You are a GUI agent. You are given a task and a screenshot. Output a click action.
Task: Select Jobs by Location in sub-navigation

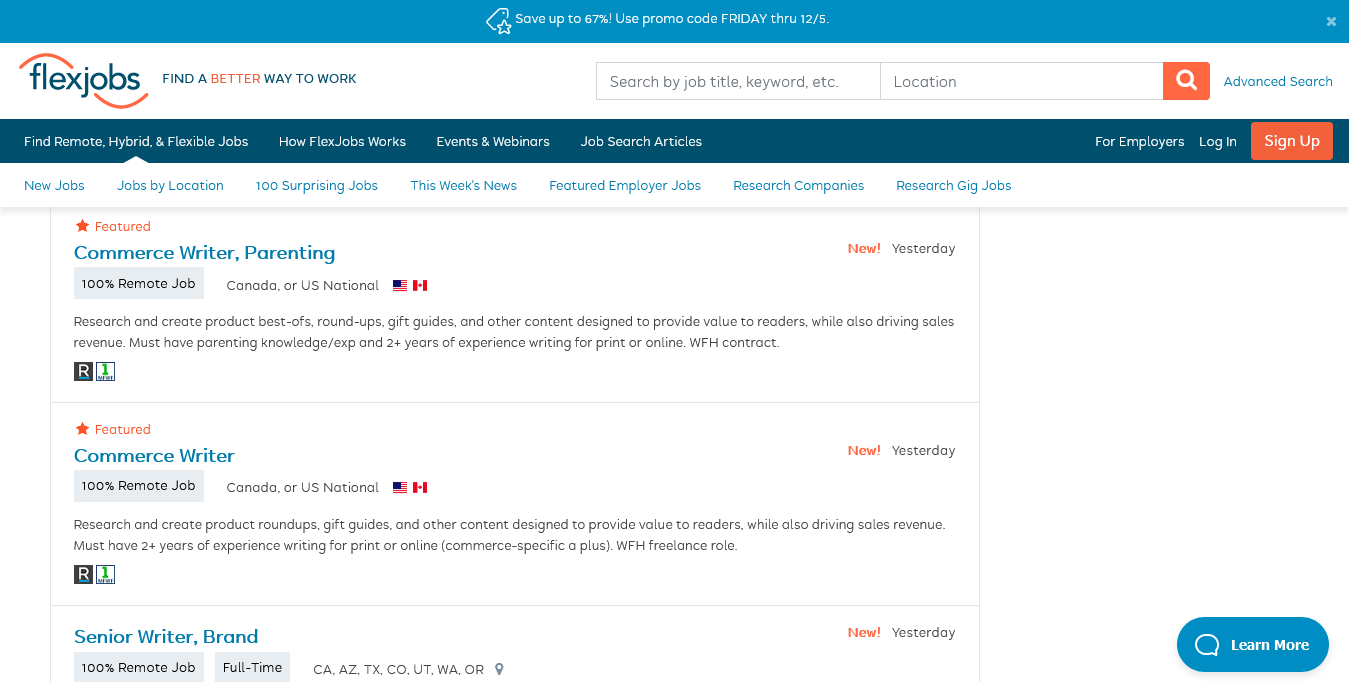[170, 185]
